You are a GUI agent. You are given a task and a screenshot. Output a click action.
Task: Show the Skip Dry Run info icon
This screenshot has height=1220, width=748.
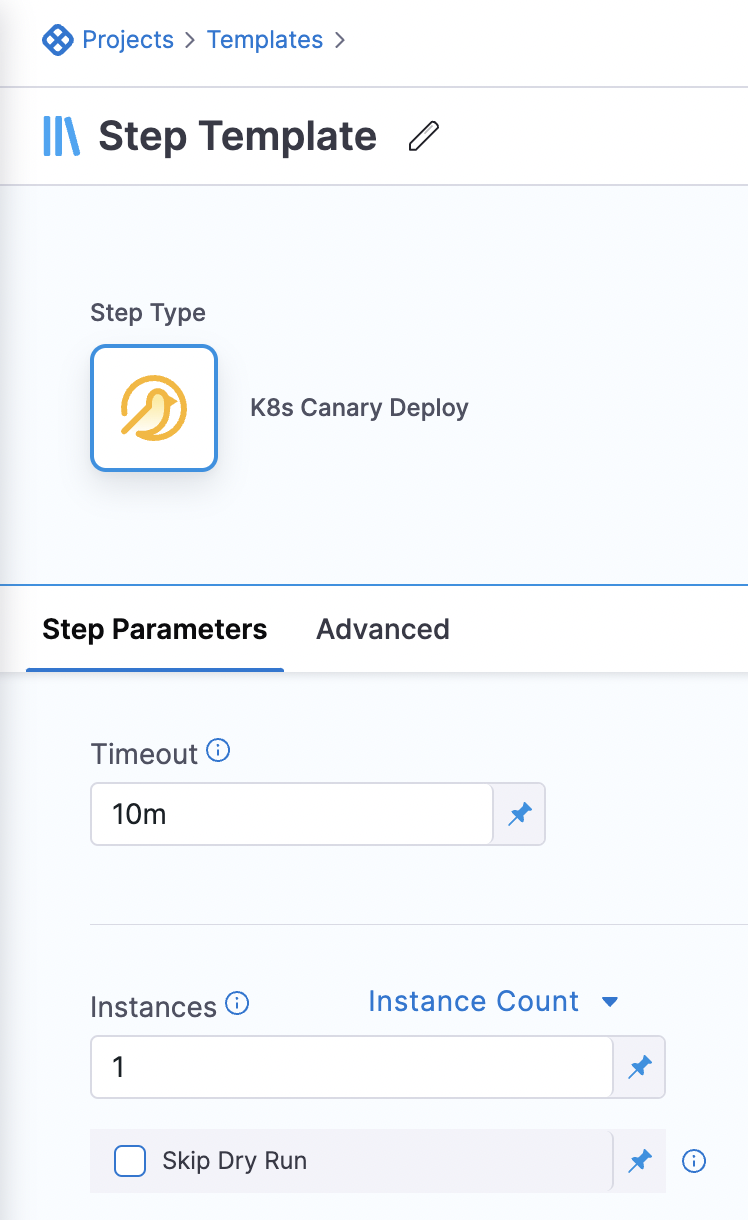[x=694, y=1161]
